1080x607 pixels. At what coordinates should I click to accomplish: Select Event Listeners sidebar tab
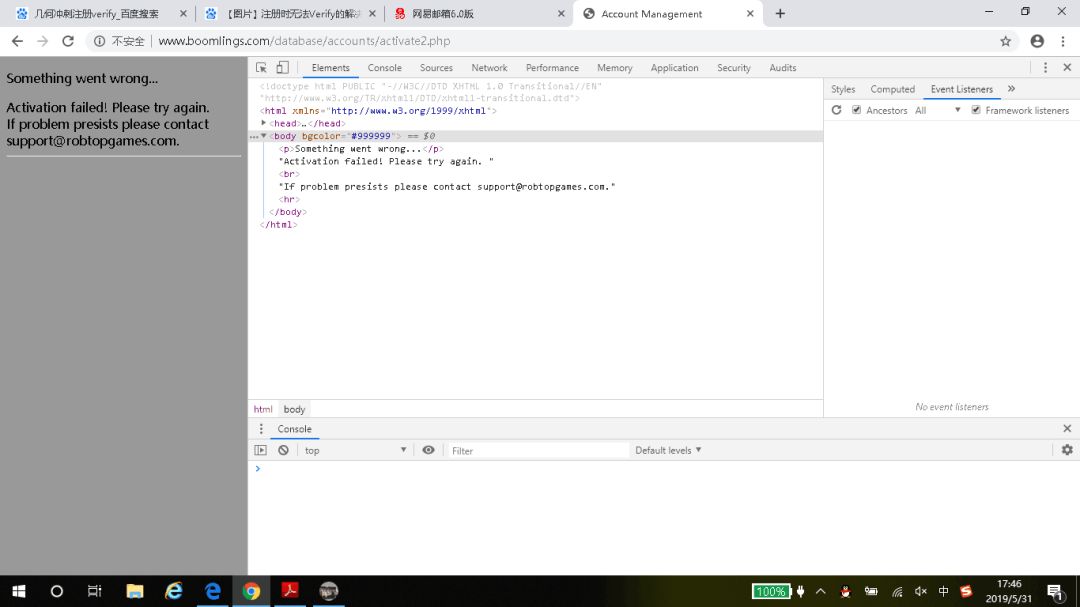pos(962,89)
